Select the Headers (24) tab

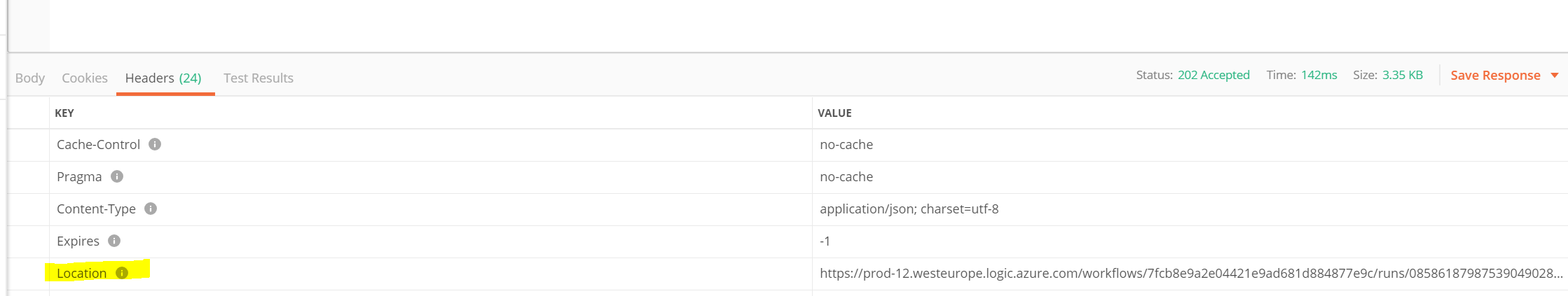(x=163, y=78)
